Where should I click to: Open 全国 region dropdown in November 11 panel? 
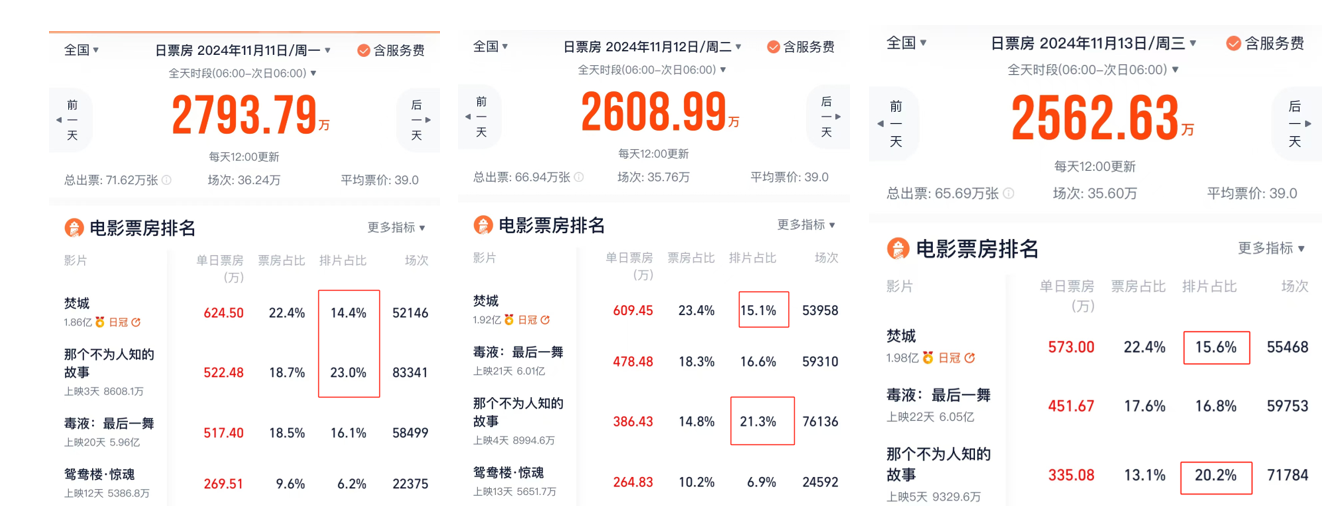81,50
